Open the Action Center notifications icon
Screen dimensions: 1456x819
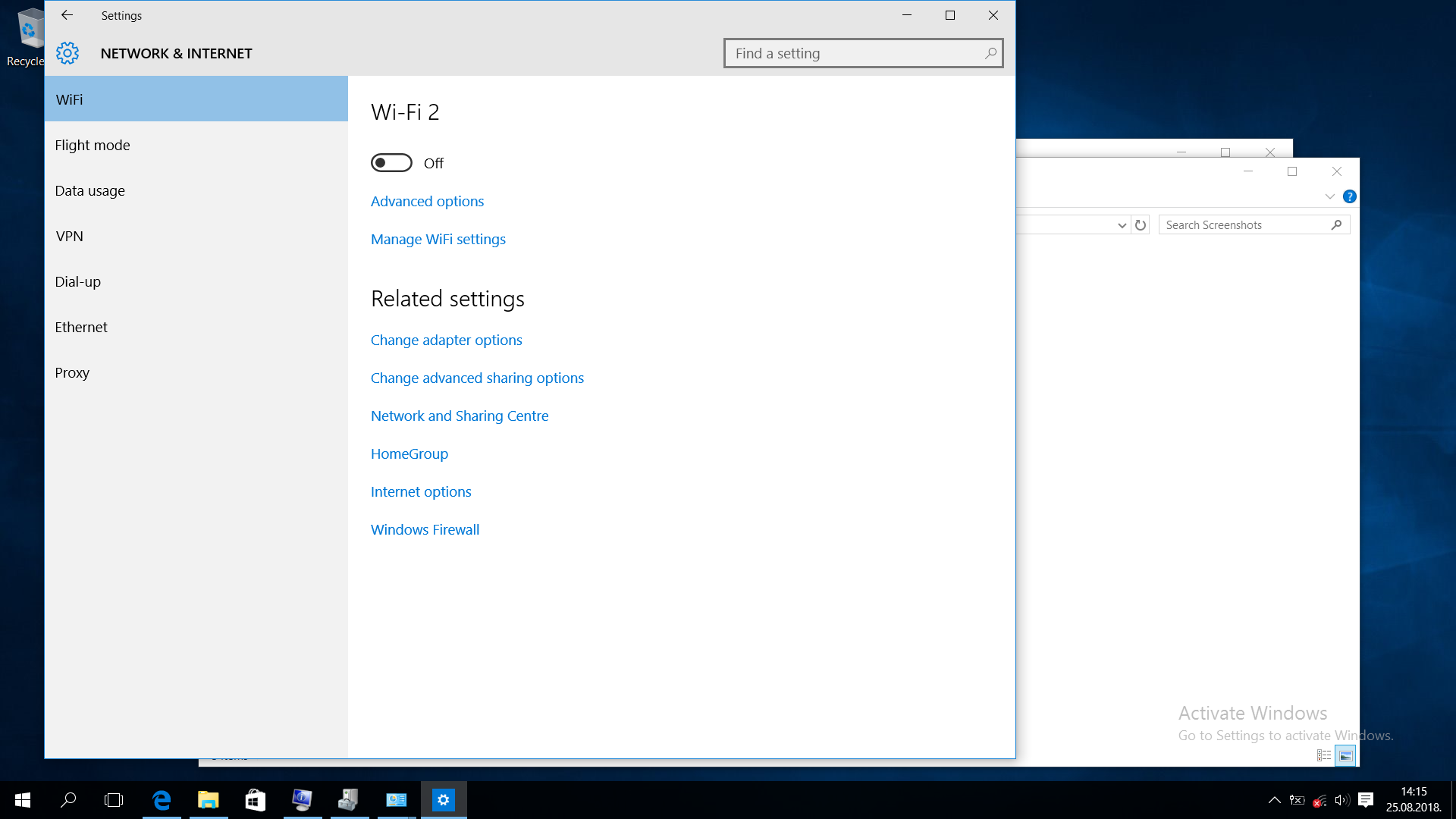[x=1366, y=800]
